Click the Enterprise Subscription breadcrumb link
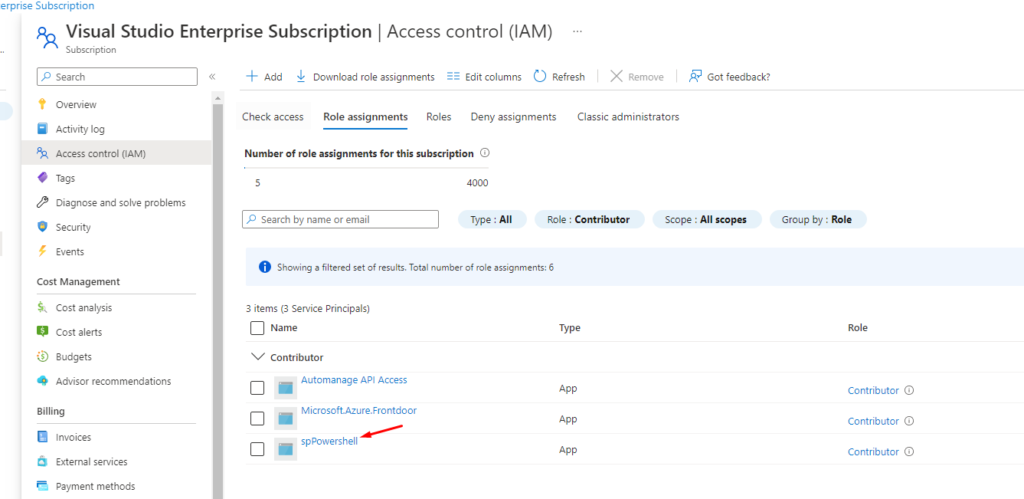This screenshot has height=499, width=1024. 47,5
